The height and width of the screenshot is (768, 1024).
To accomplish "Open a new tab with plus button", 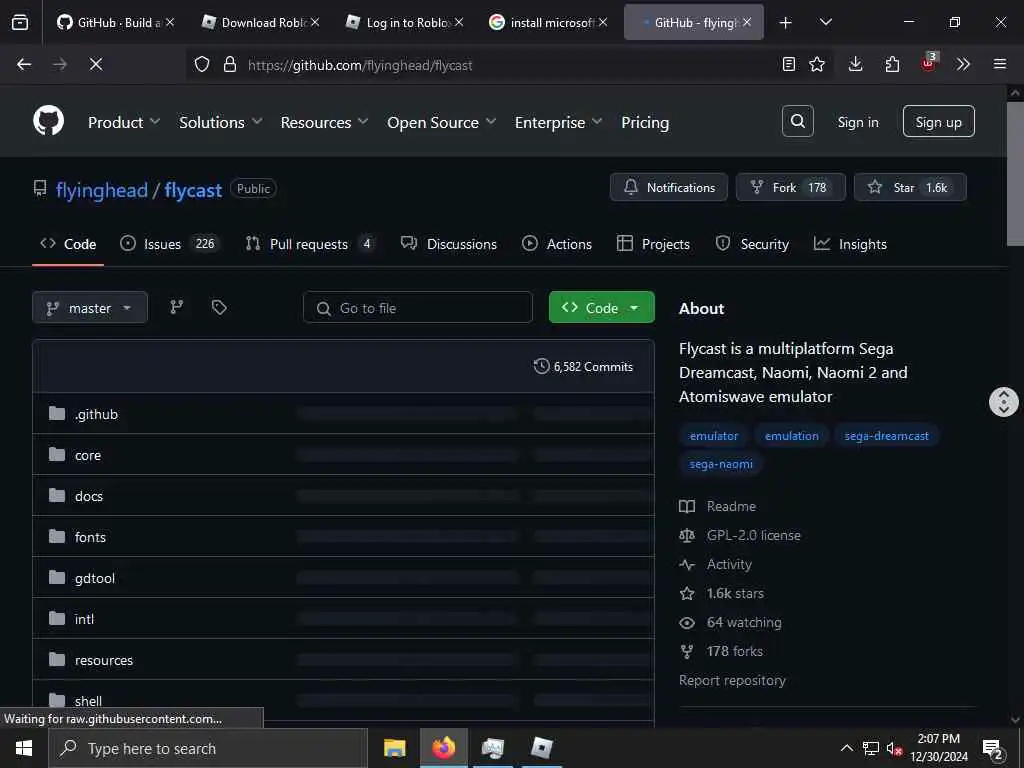I will point(786,22).
